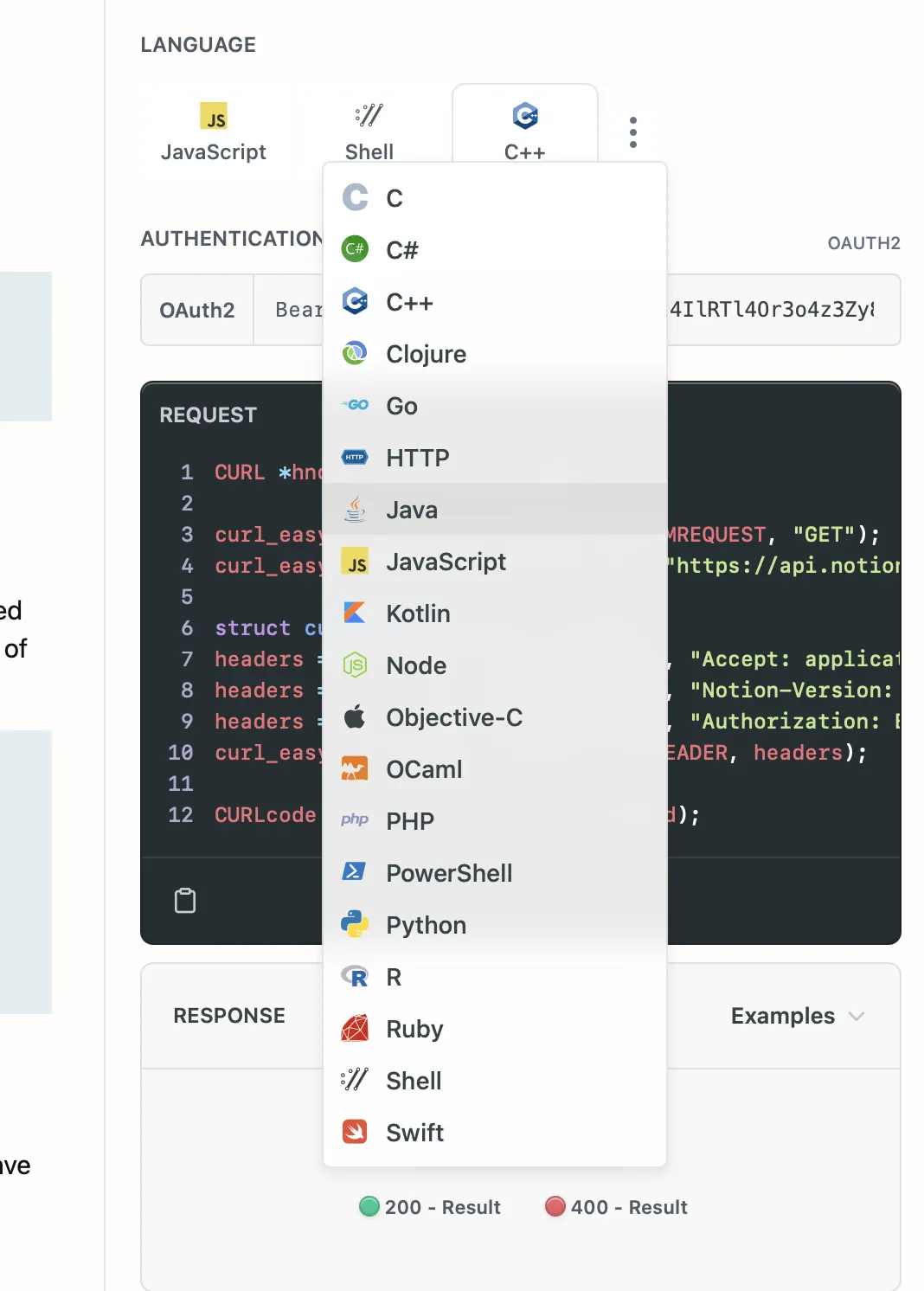Click the Bearer token input field
Image resolution: width=924 pixels, height=1291 pixels.
(x=577, y=310)
